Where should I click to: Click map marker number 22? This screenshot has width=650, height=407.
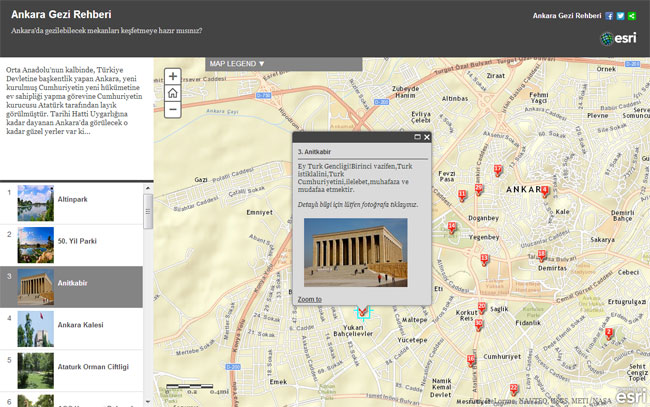click(x=514, y=388)
